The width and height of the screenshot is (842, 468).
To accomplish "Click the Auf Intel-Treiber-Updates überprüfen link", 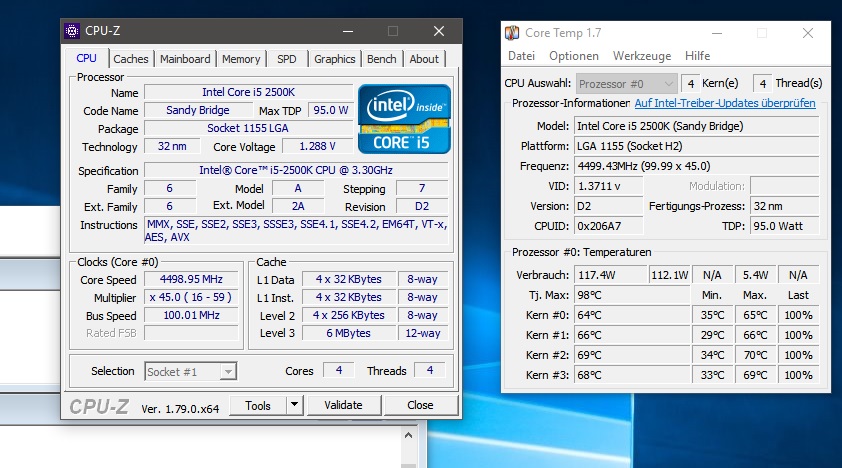I will [x=725, y=103].
